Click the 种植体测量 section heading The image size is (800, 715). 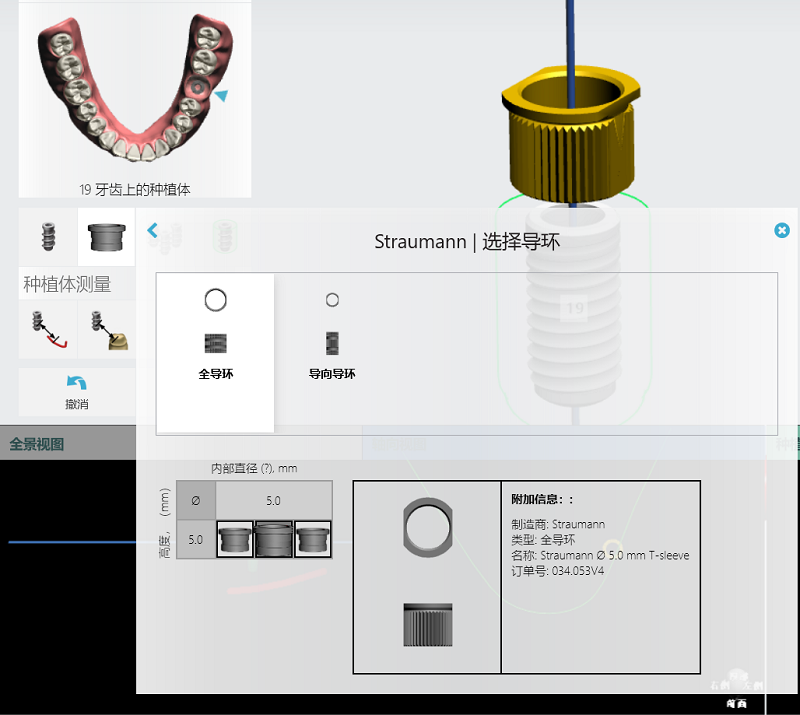click(x=67, y=284)
